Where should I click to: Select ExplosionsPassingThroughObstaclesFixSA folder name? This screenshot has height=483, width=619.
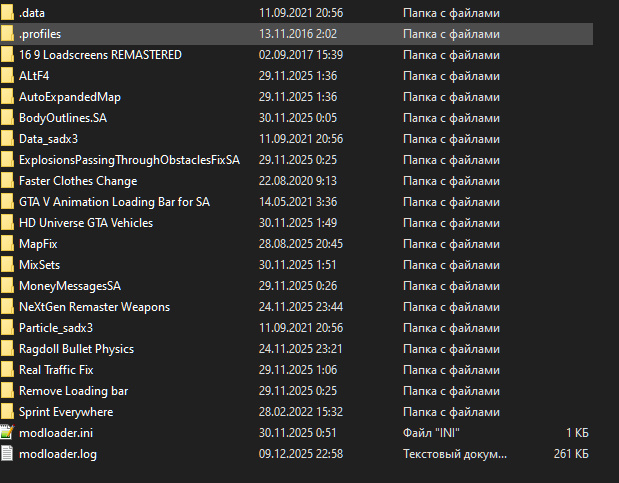129,160
